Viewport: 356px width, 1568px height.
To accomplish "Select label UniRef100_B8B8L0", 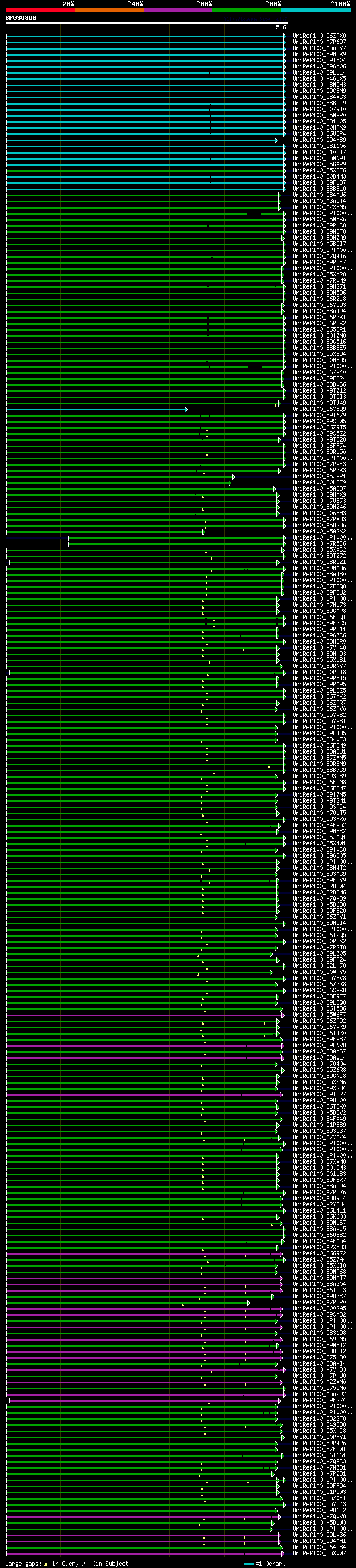I will 319,189.
